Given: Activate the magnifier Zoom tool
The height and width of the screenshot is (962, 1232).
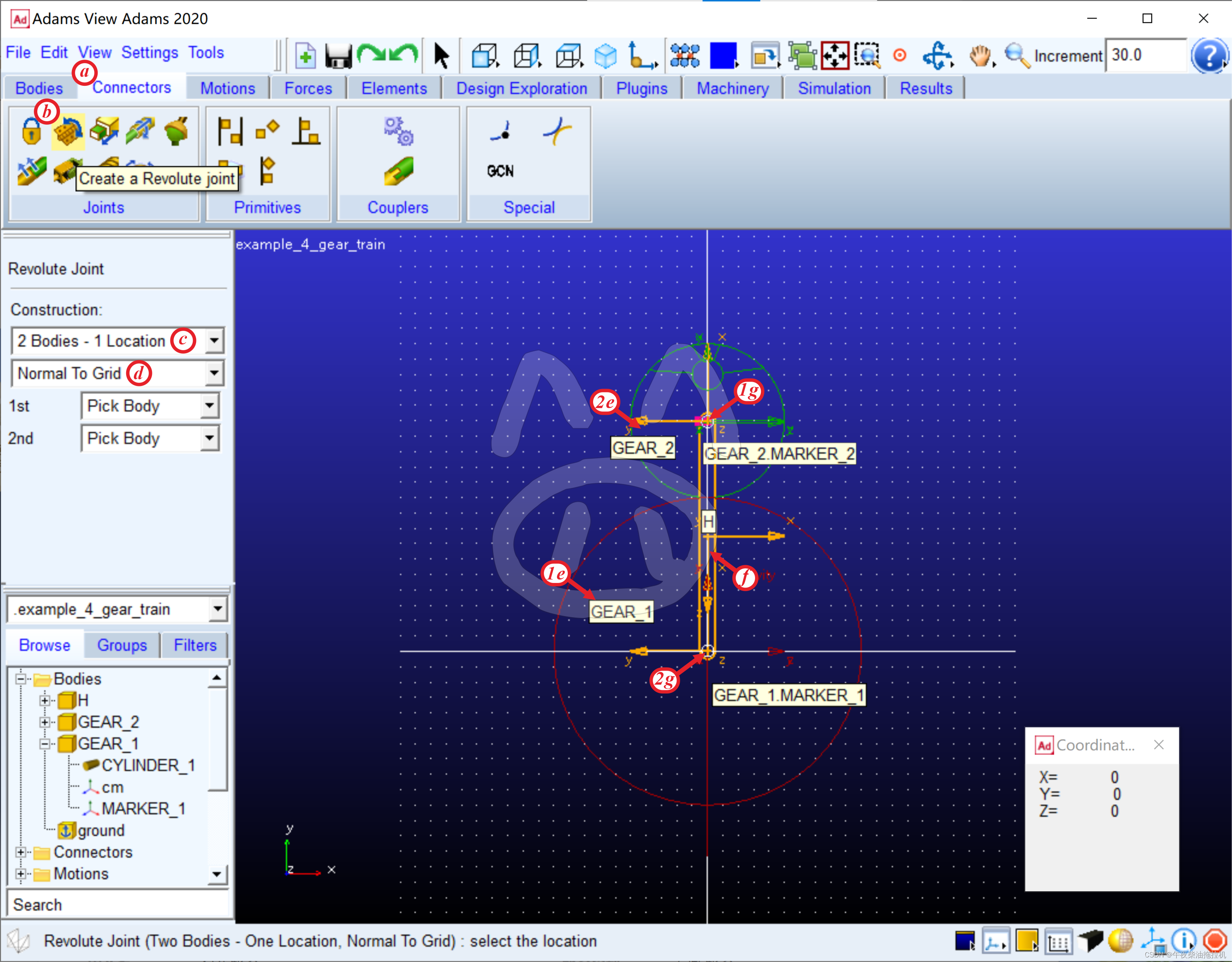Looking at the screenshot, I should click(x=1017, y=56).
